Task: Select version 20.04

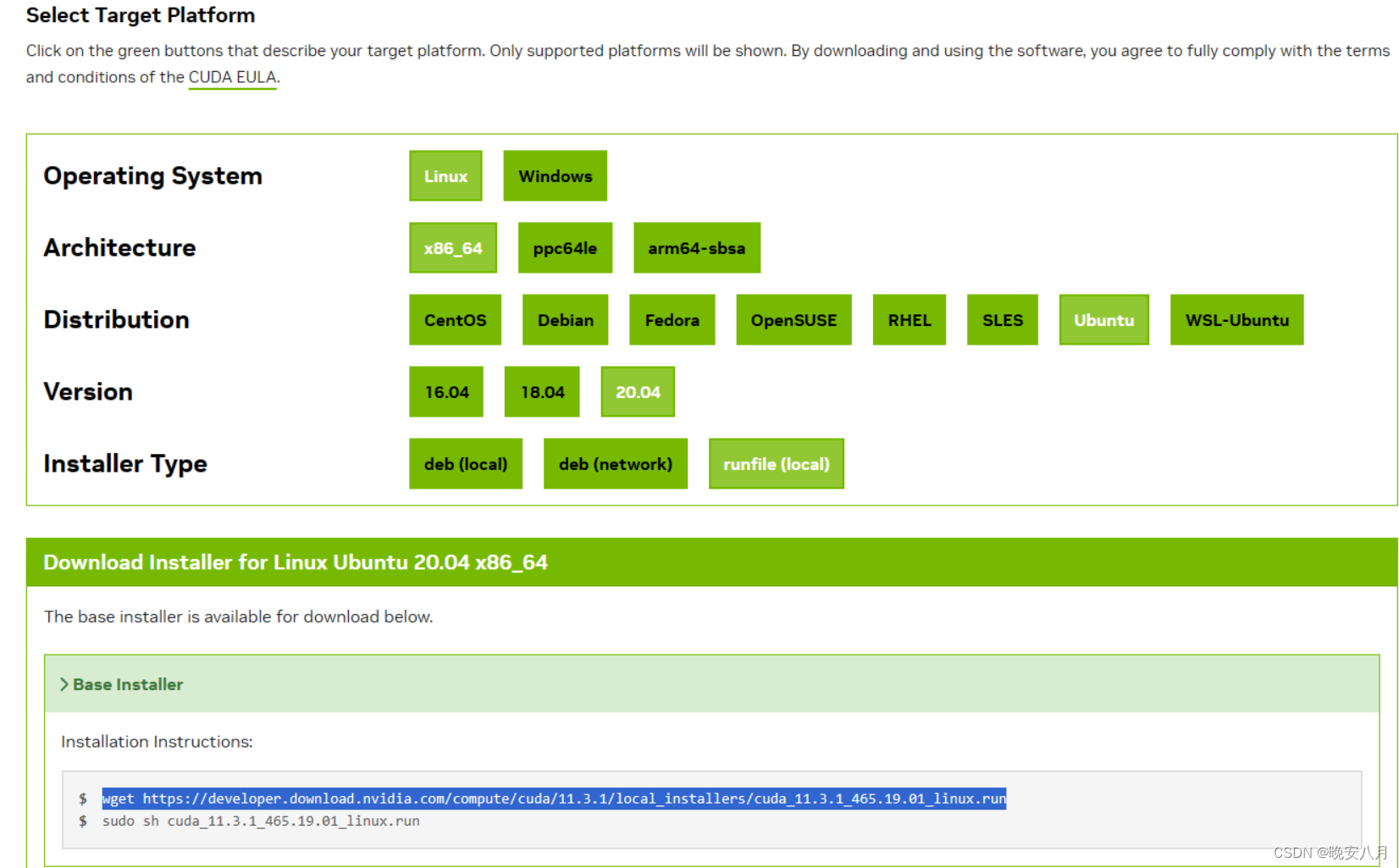Action: [638, 392]
